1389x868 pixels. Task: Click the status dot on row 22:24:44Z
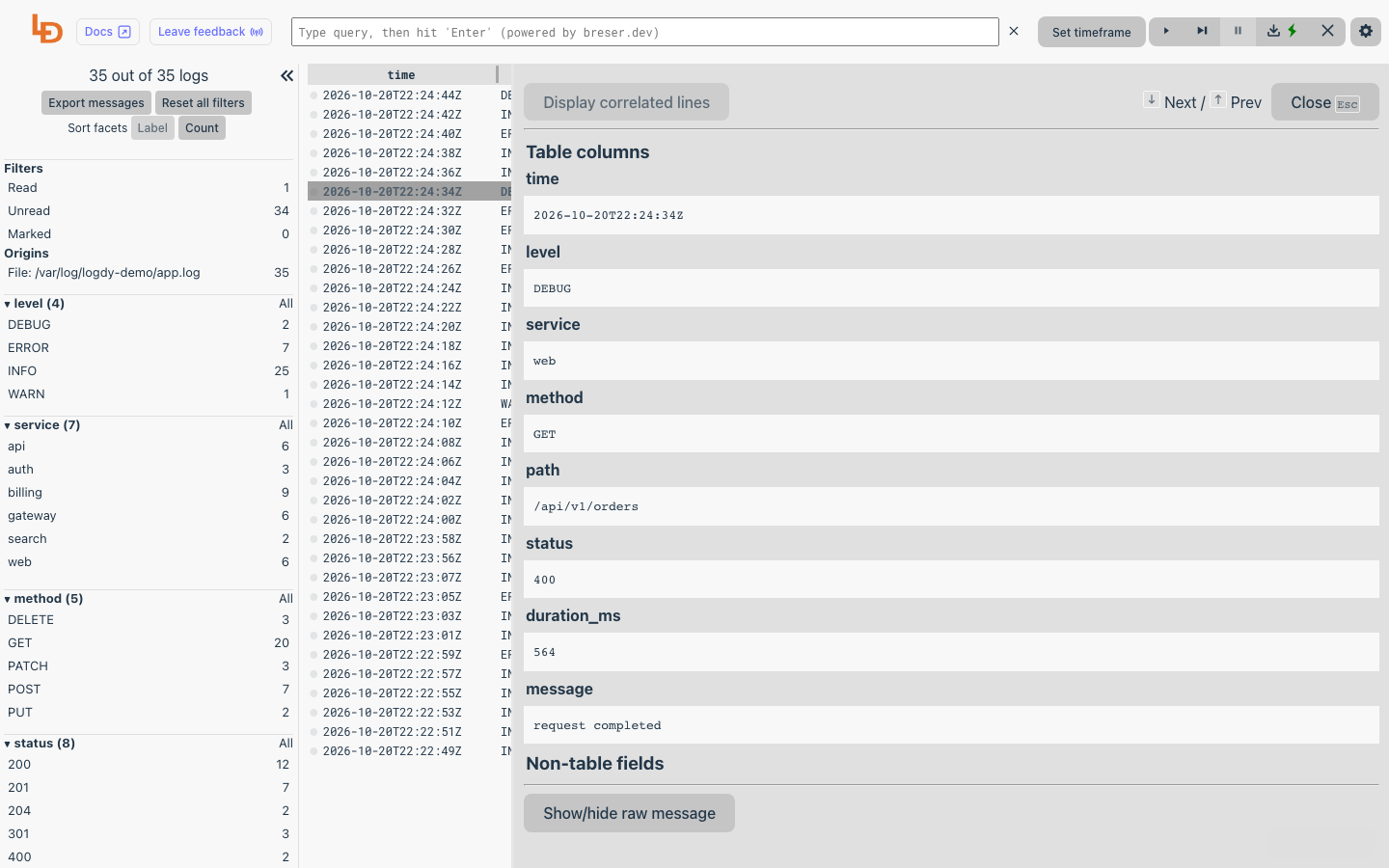coord(313,95)
